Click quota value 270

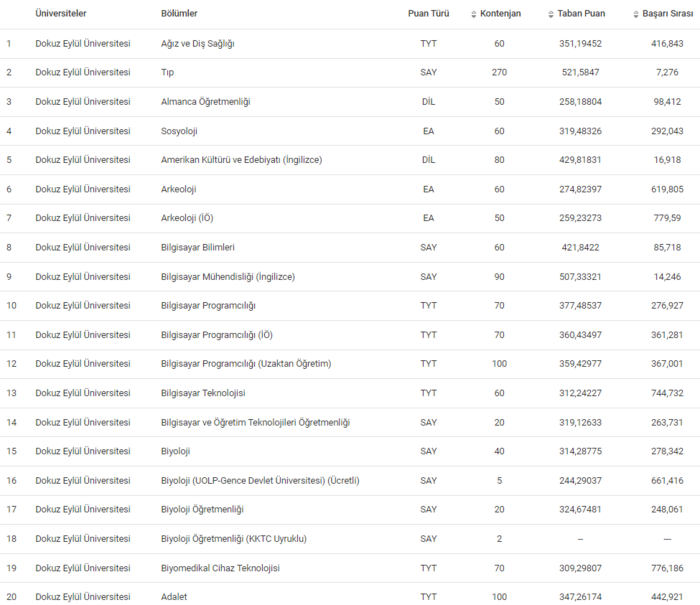(499, 72)
